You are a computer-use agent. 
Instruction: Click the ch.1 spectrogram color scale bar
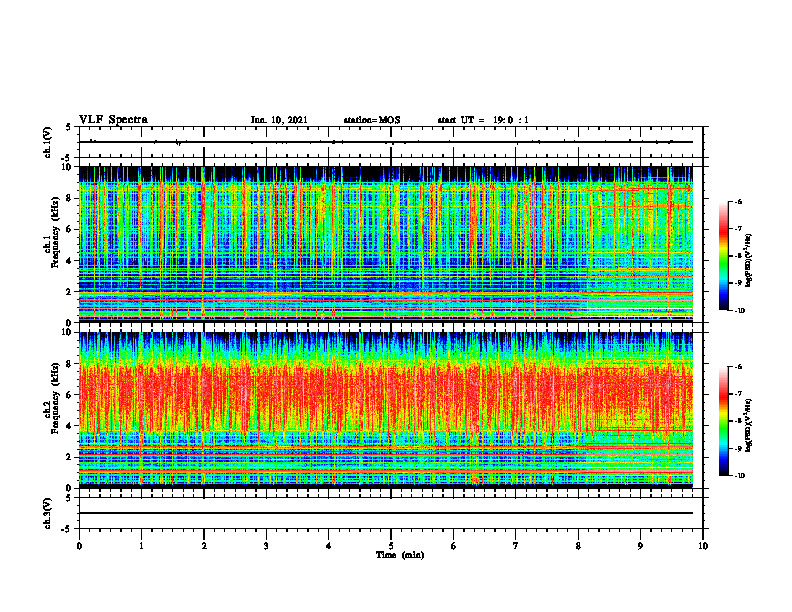tap(723, 256)
